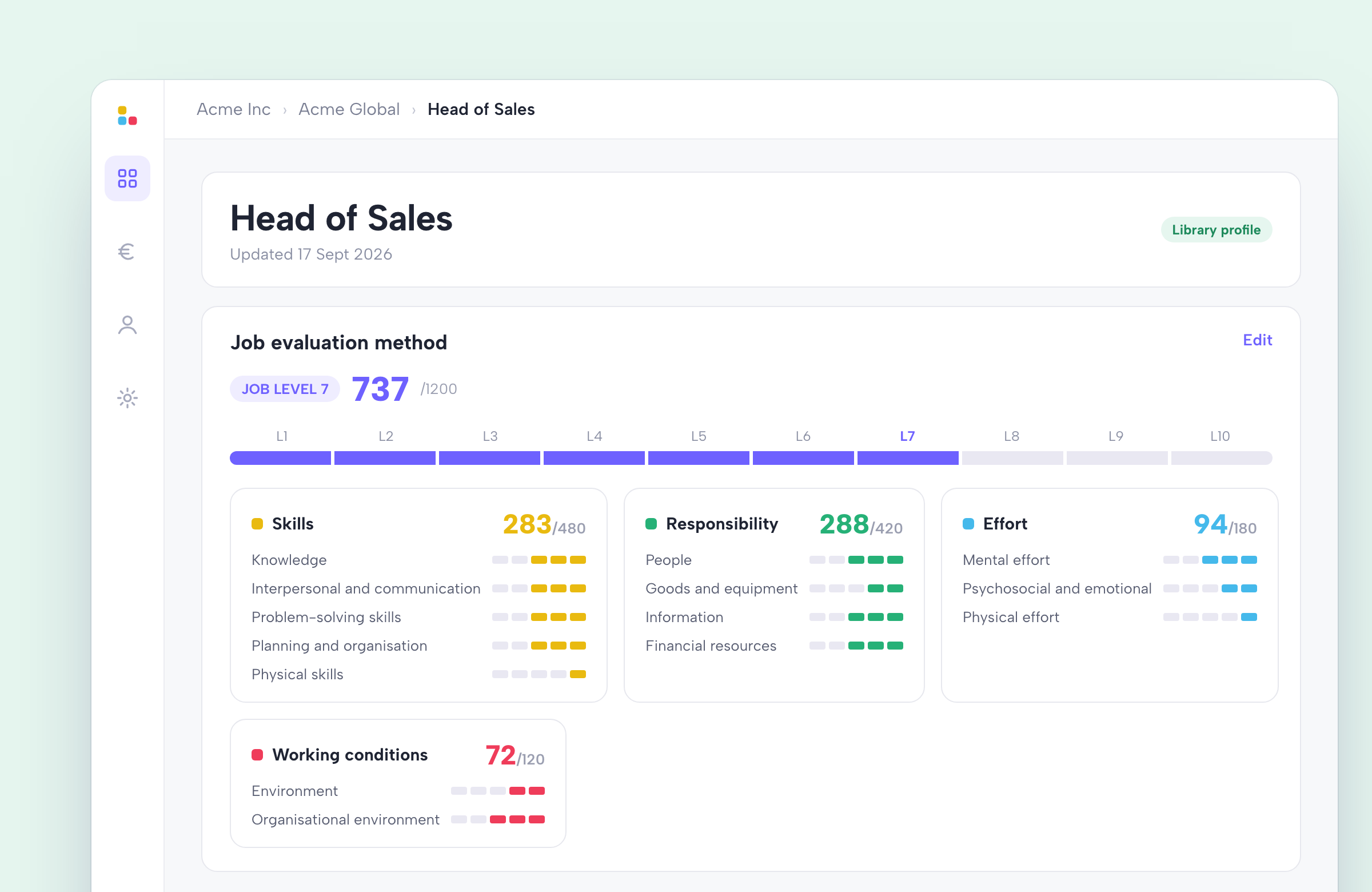The height and width of the screenshot is (892, 1372).
Task: Select the L8 level label
Action: pyautogui.click(x=1012, y=436)
